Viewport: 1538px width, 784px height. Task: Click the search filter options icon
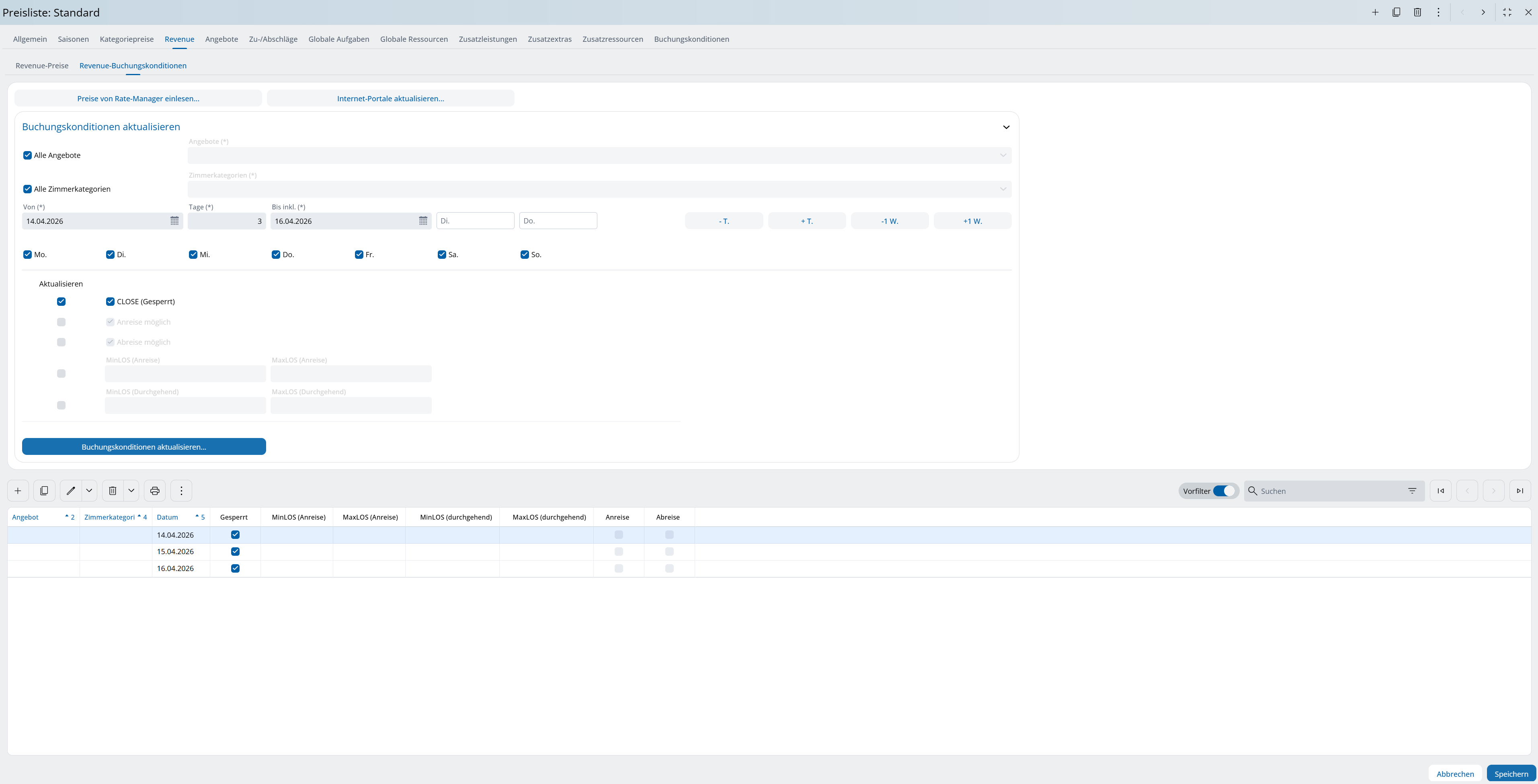(x=1412, y=490)
